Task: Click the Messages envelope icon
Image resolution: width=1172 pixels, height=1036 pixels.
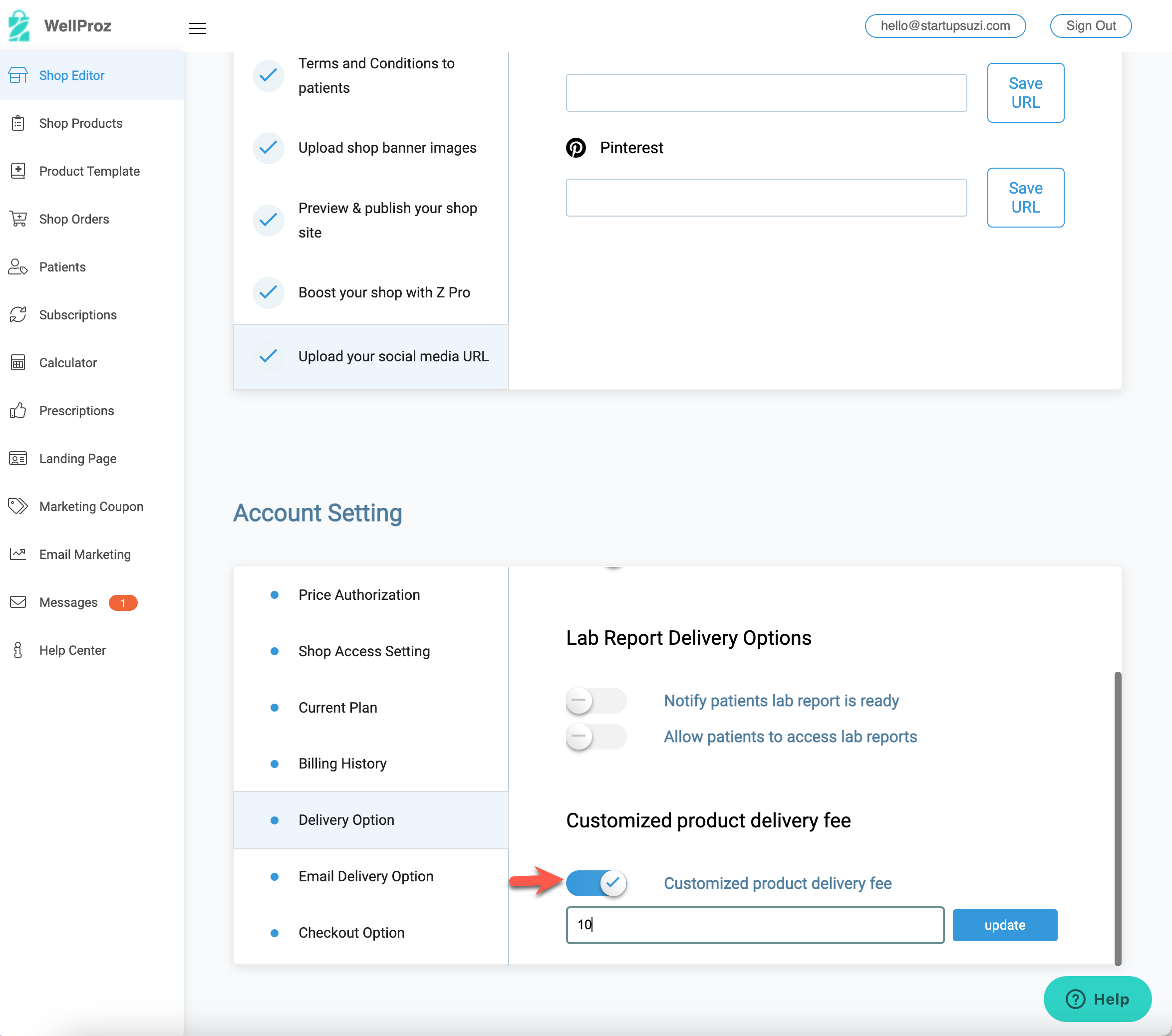Action: point(18,602)
